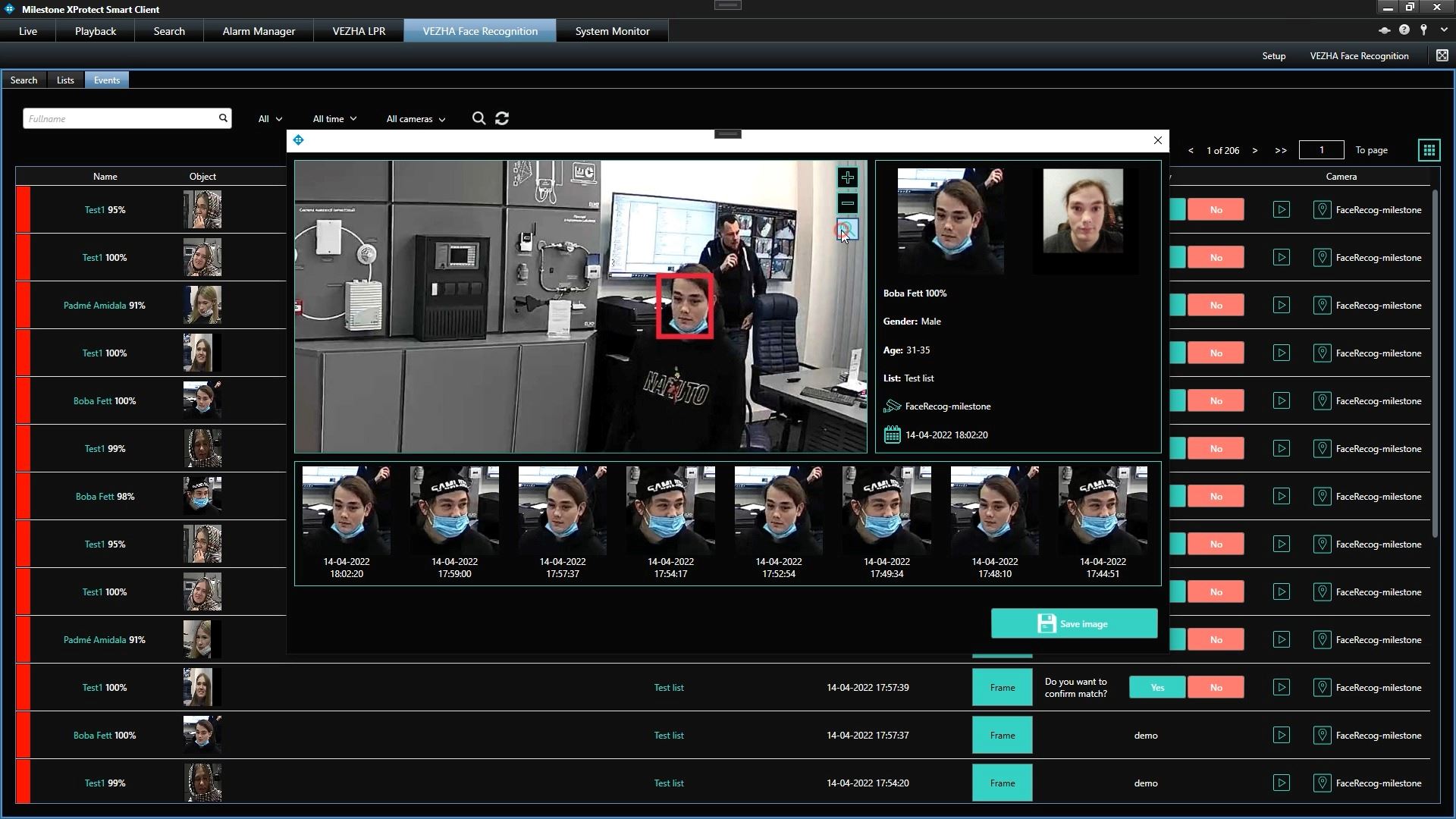Play video for the 17:54:20 Test1 event
Screen dimensions: 1456x819
point(1281,783)
